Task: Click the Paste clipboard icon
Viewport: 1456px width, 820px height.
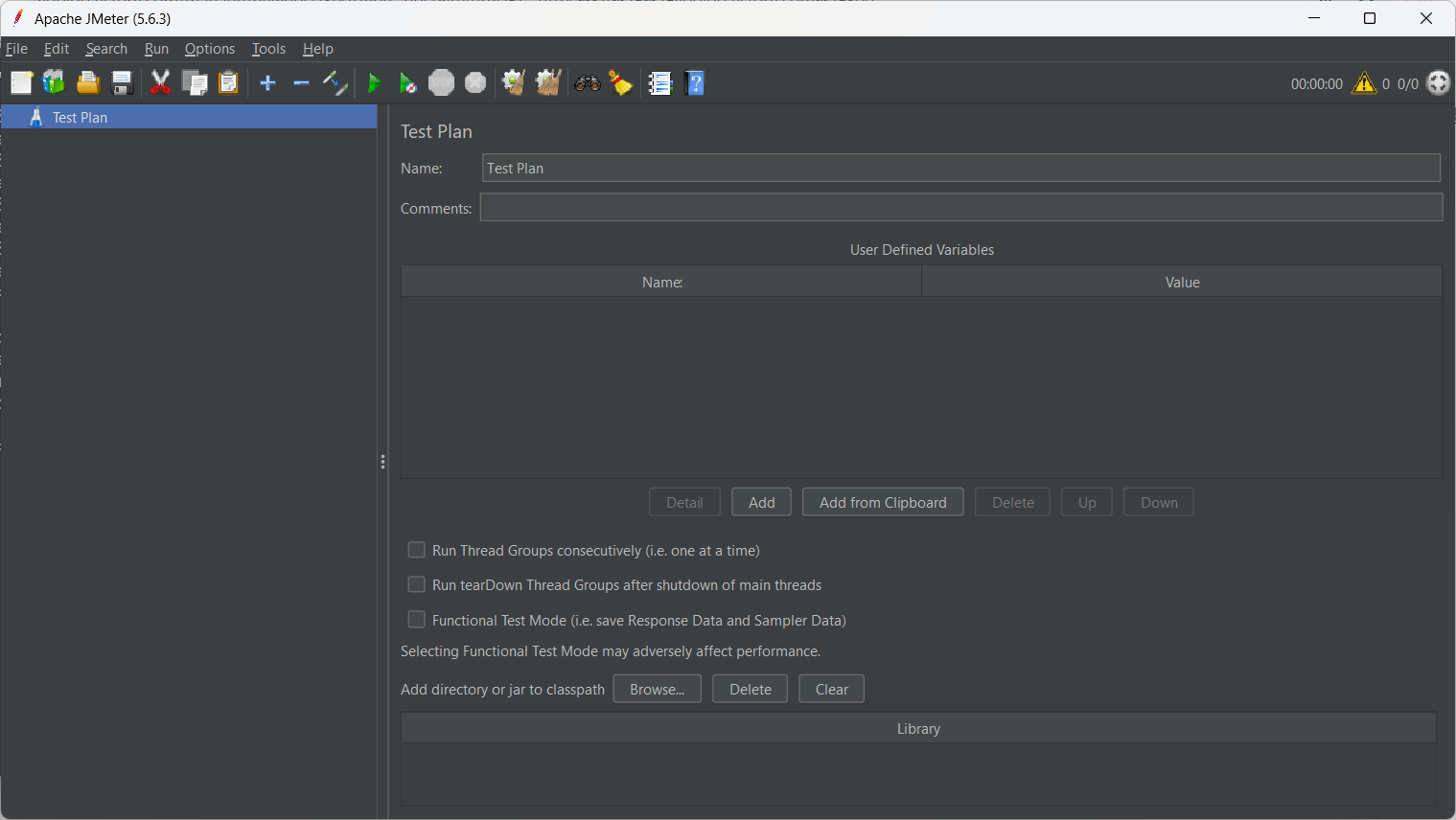Action: [x=228, y=83]
